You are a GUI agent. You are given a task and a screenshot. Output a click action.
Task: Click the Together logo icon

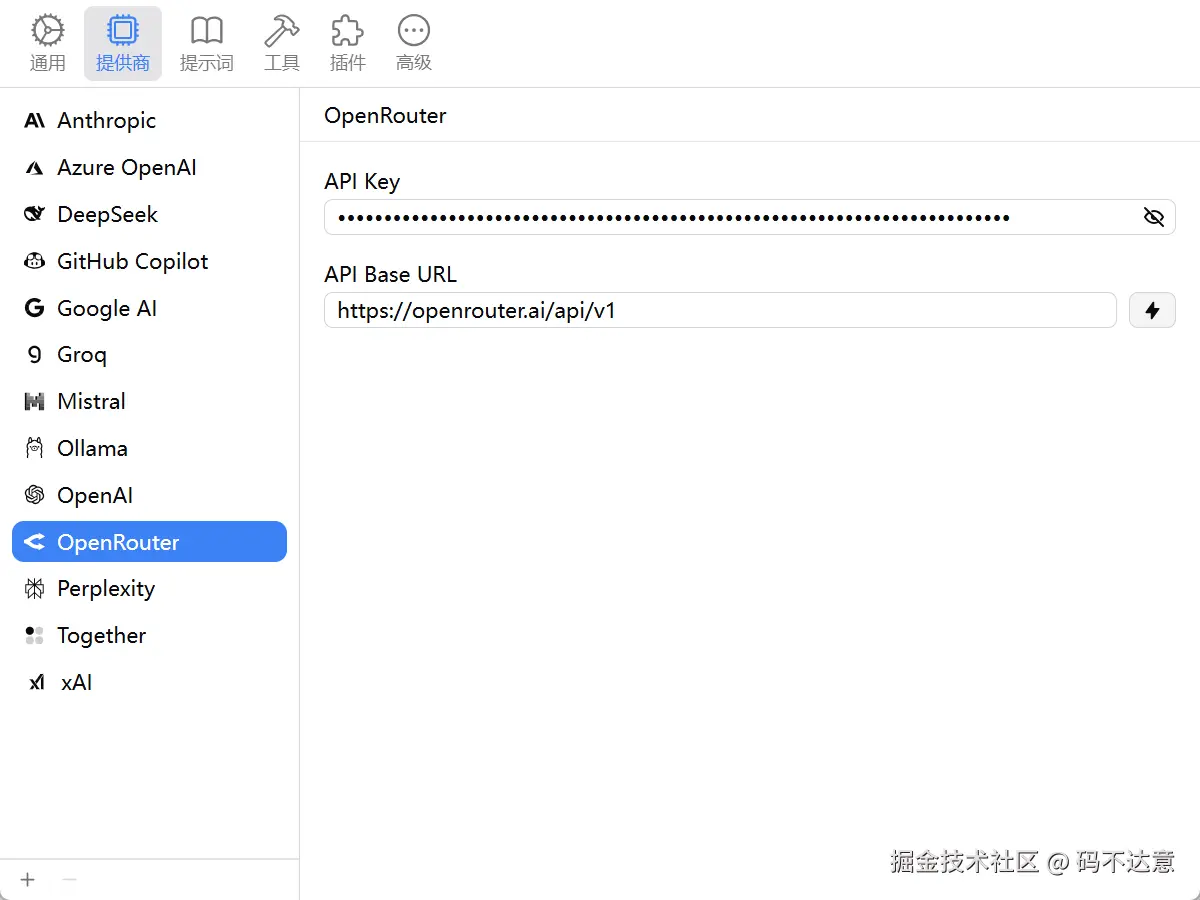(35, 636)
